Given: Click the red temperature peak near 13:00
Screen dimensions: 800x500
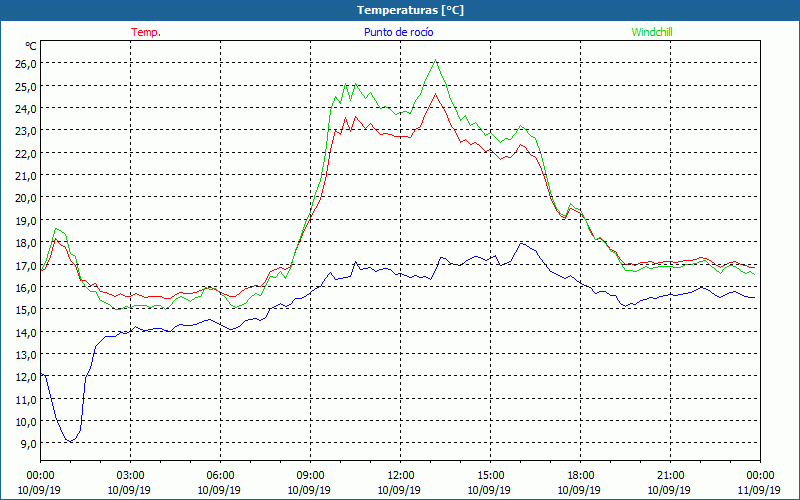Looking at the screenshot, I should [x=435, y=94].
